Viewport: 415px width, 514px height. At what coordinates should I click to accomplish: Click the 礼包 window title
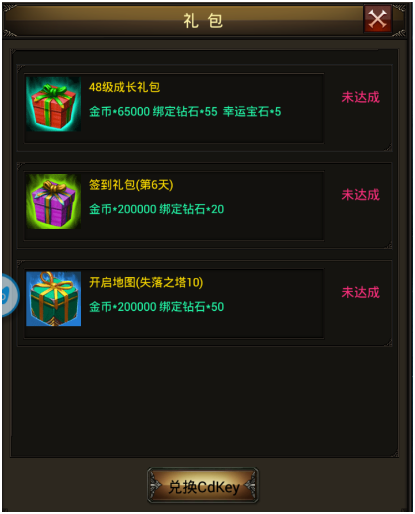click(x=203, y=21)
